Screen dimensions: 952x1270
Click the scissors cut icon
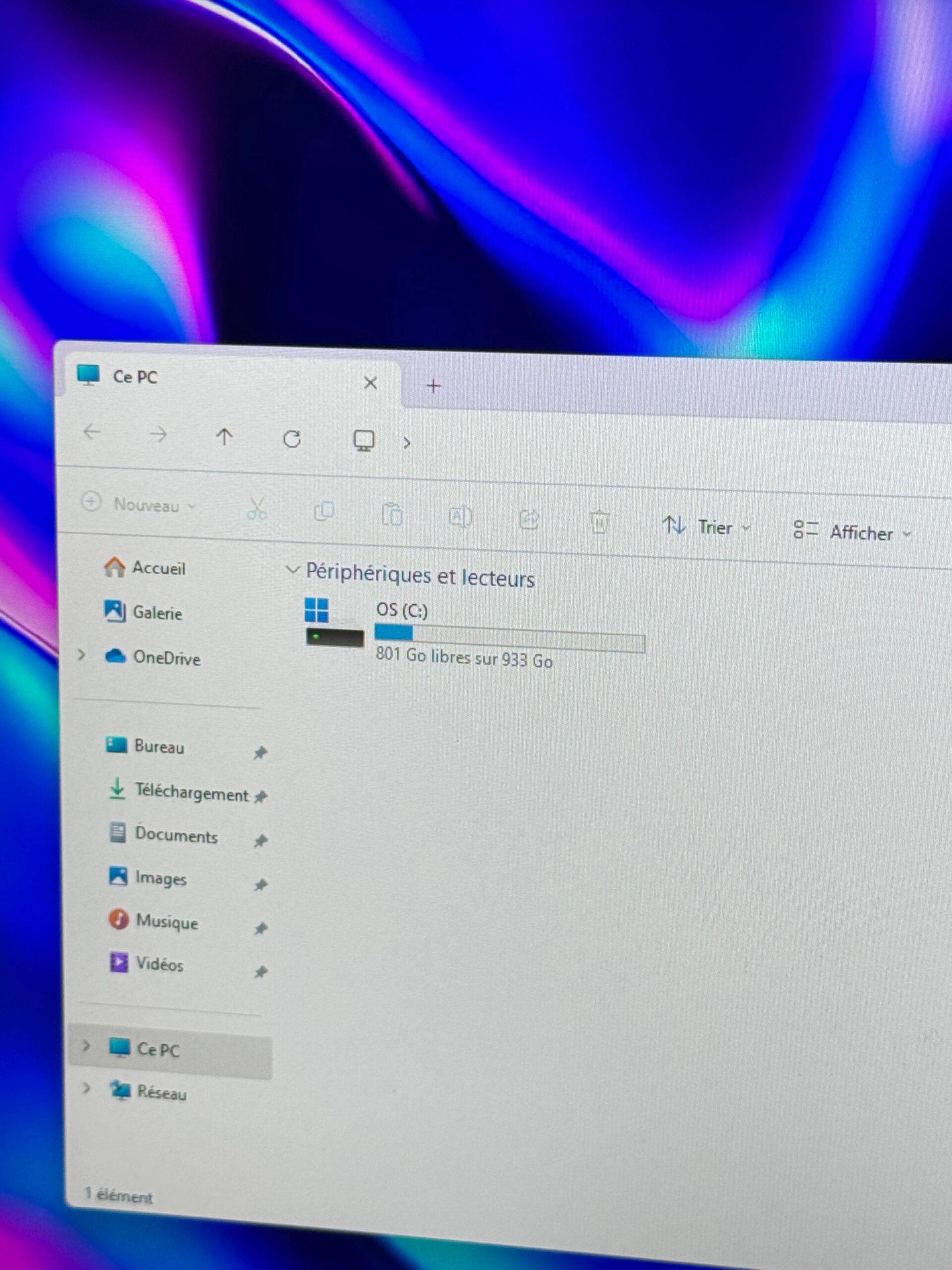(256, 508)
